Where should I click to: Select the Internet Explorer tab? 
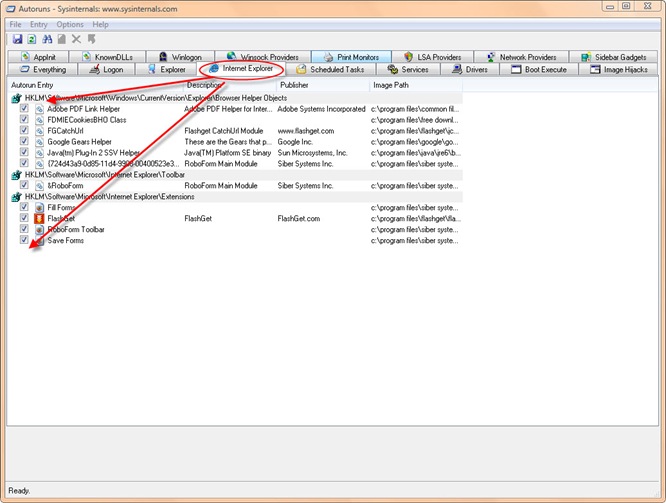[242, 68]
